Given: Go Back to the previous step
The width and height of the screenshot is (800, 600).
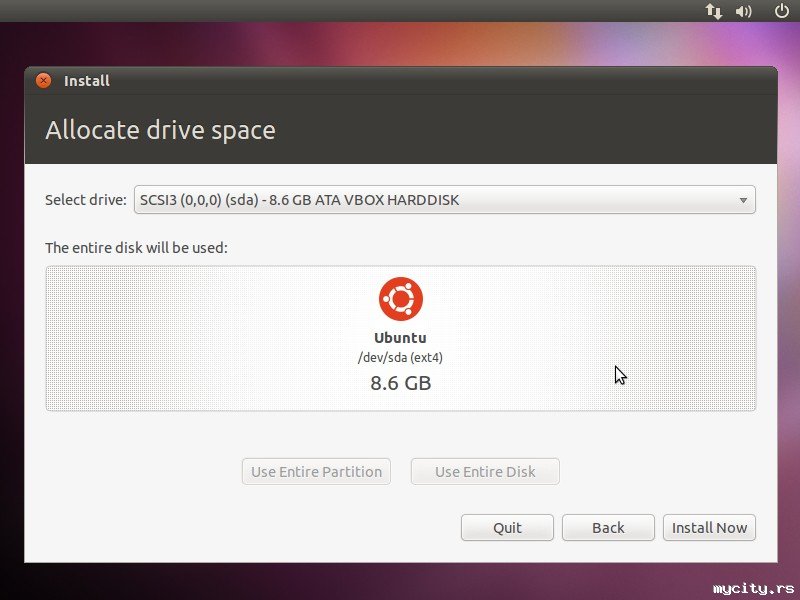Looking at the screenshot, I should click(608, 528).
